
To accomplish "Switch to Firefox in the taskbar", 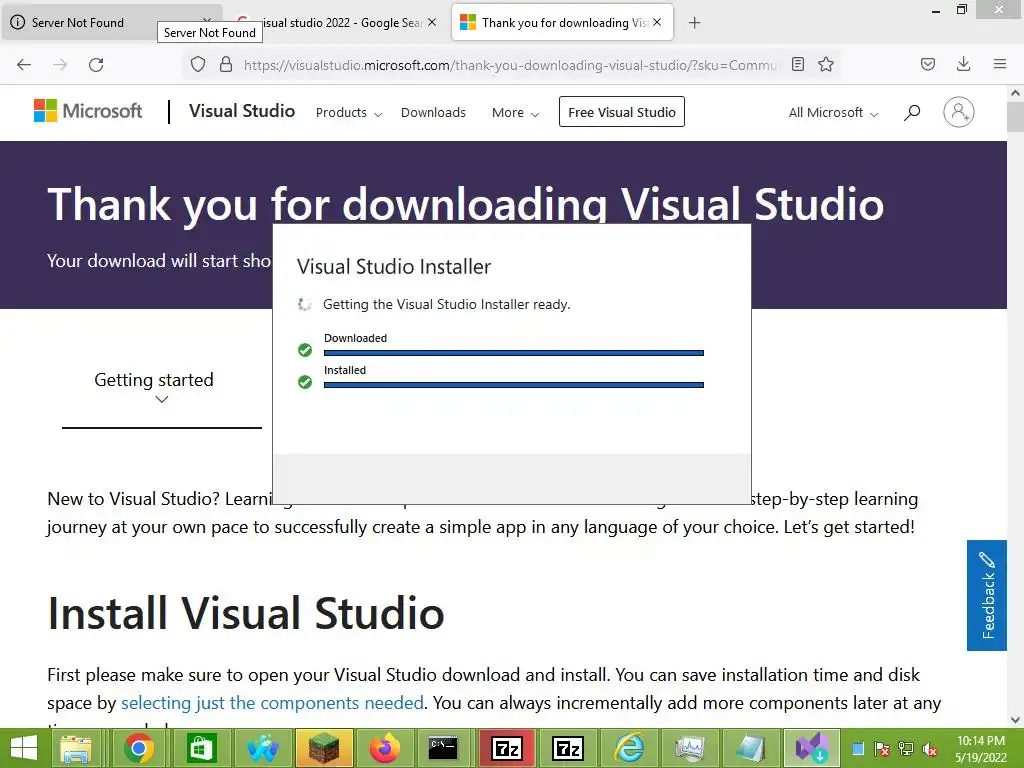I will click(385, 748).
